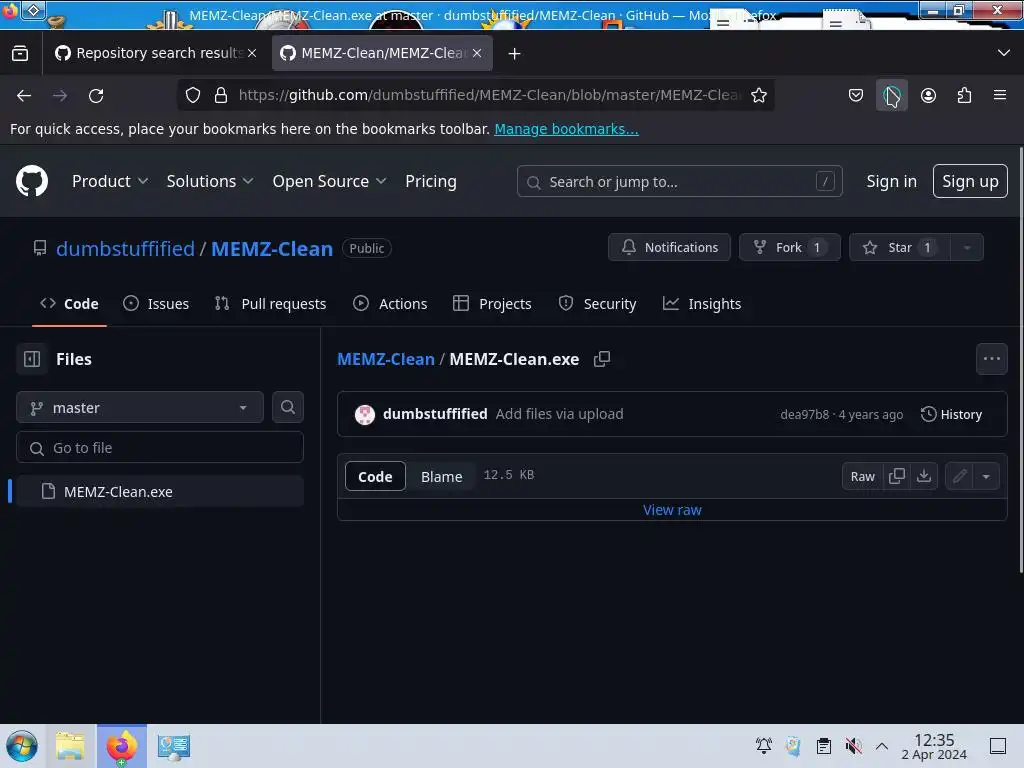Image resolution: width=1024 pixels, height=768 pixels.
Task: Click the taskbar clock showing 12:35
Action: coord(934,746)
